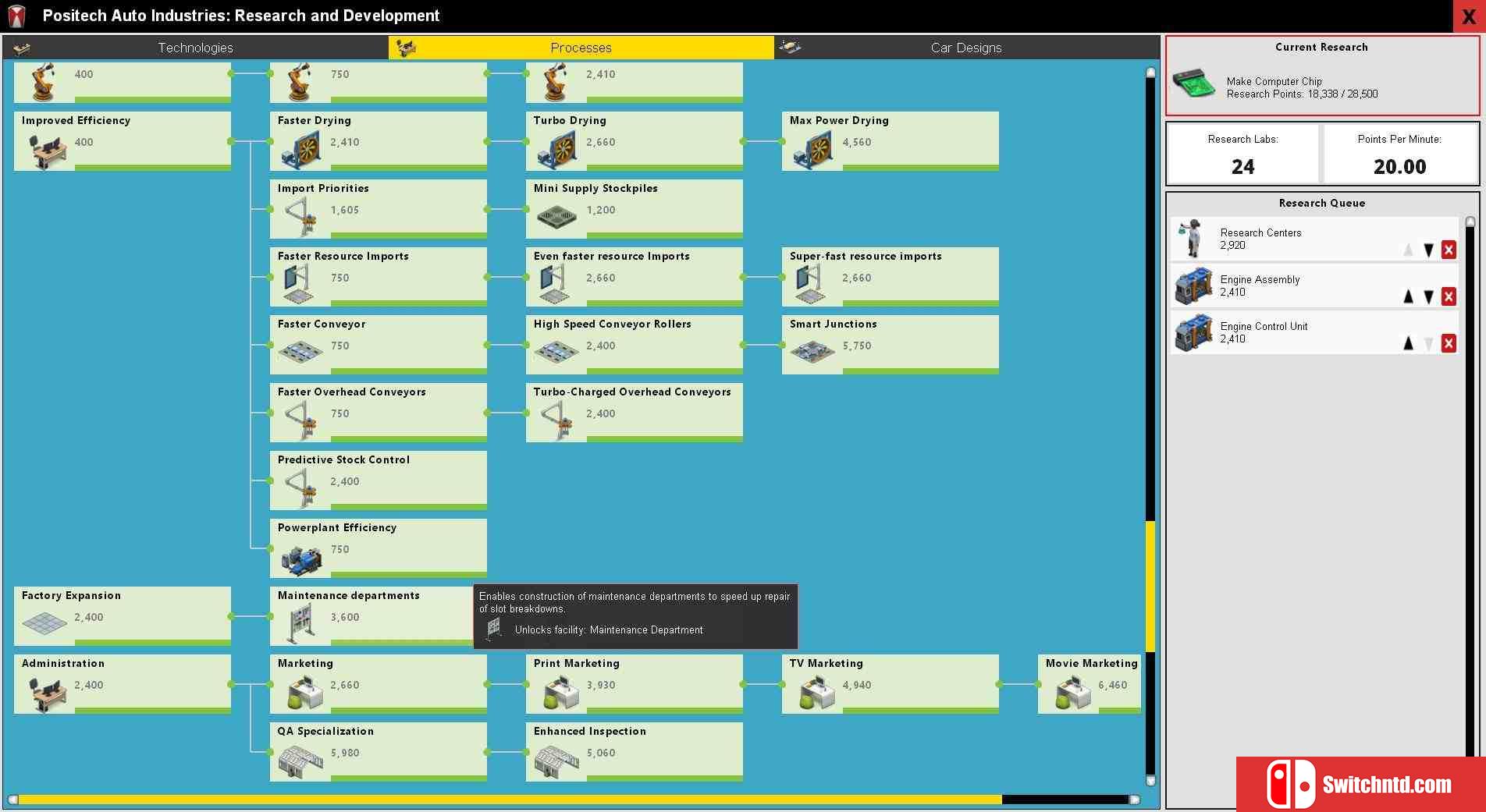Choose the TV Marketing icon
1486x812 pixels.
click(x=816, y=693)
